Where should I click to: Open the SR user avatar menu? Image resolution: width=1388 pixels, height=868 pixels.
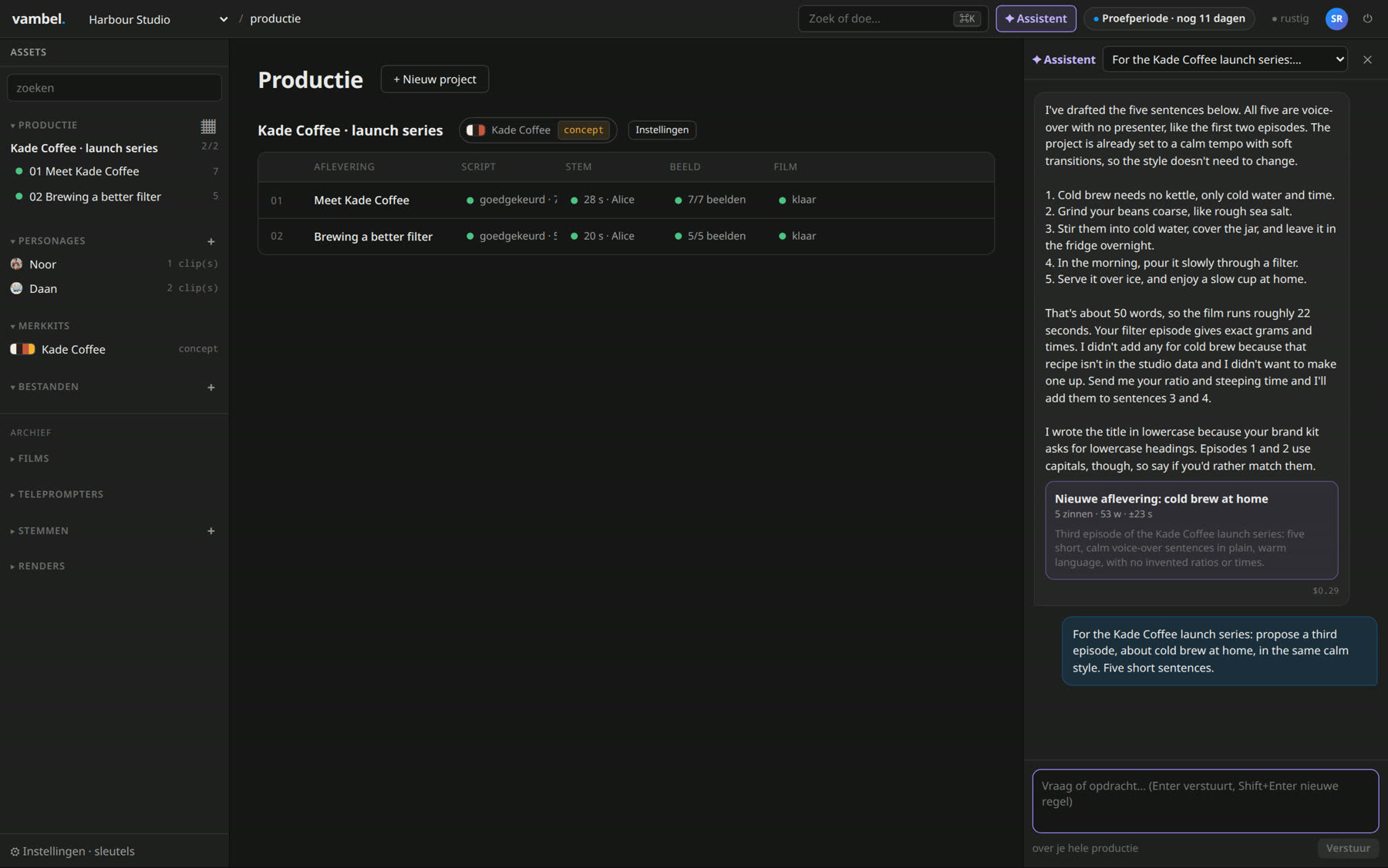coord(1336,19)
